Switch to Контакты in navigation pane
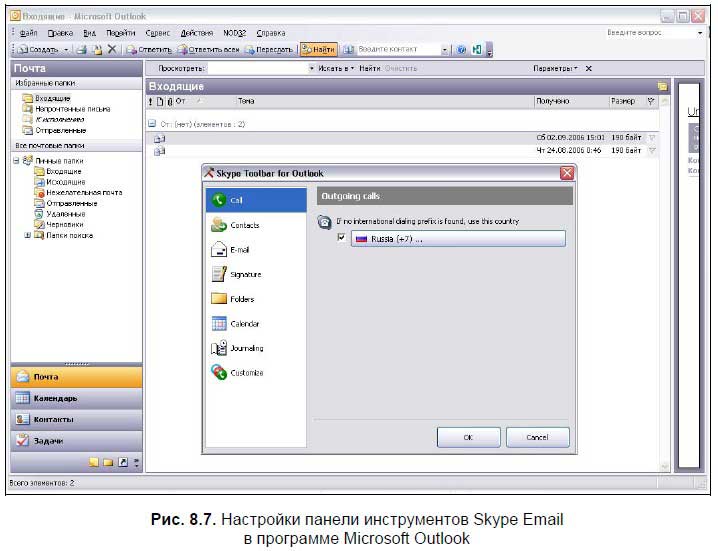 coord(53,419)
